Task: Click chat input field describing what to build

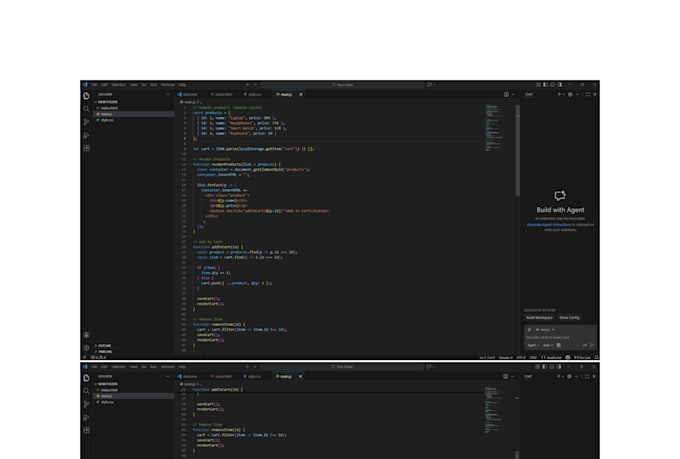Action: [559, 337]
